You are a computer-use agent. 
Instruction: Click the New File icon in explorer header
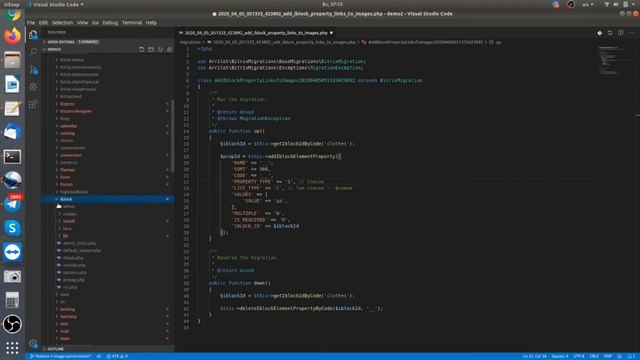[x=141, y=49]
